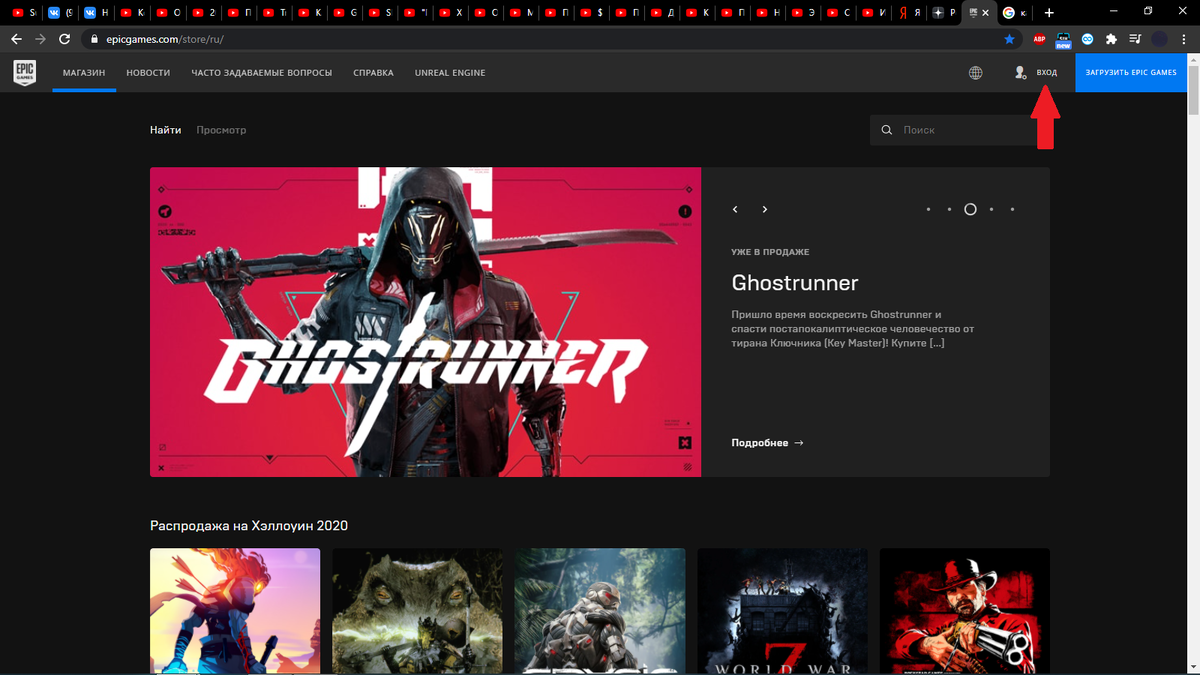Click the browser forward arrow
Image resolution: width=1200 pixels, height=675 pixels.
(x=40, y=39)
